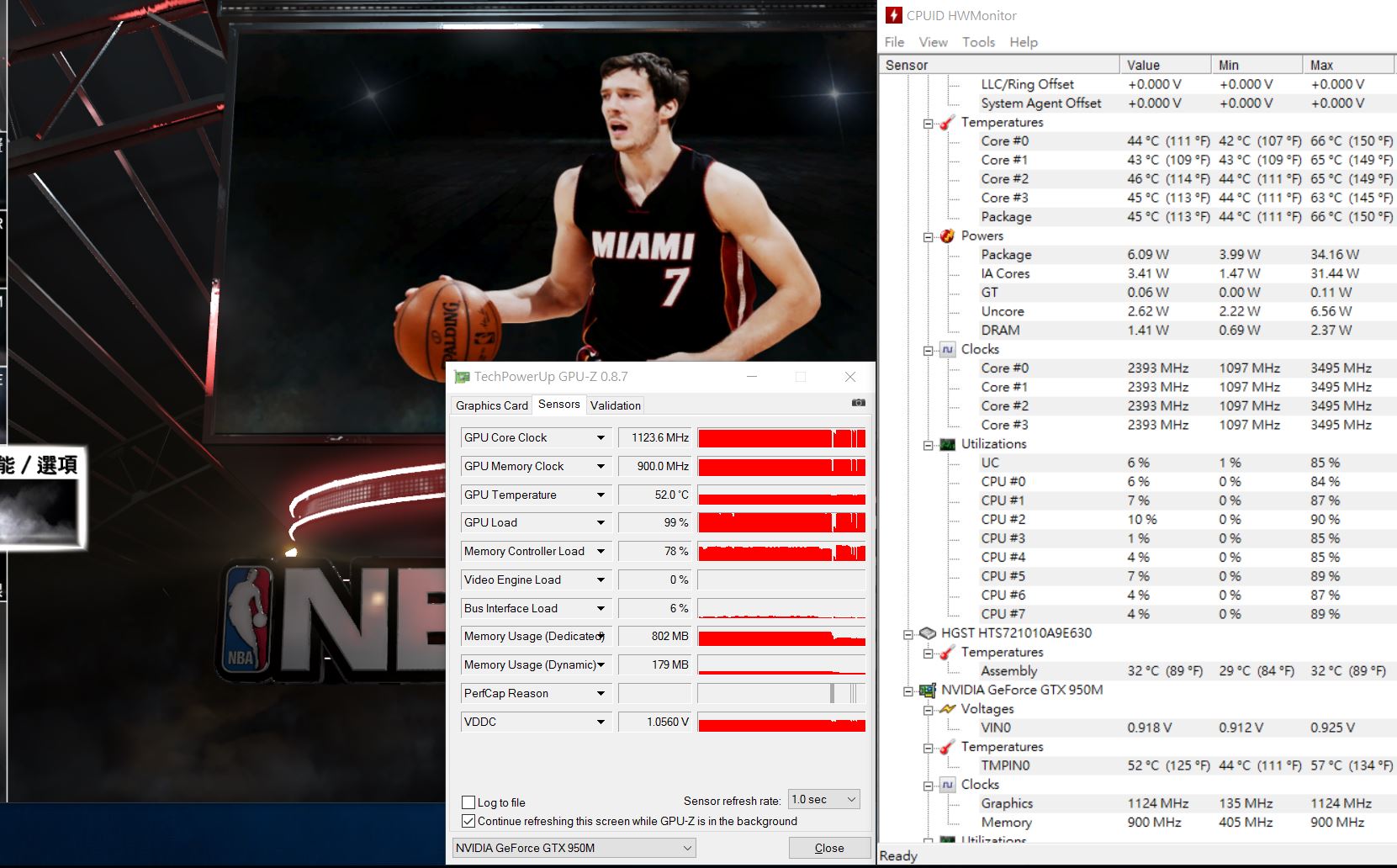The width and height of the screenshot is (1397, 868).
Task: Click the Max column header
Action: pos(1348,65)
